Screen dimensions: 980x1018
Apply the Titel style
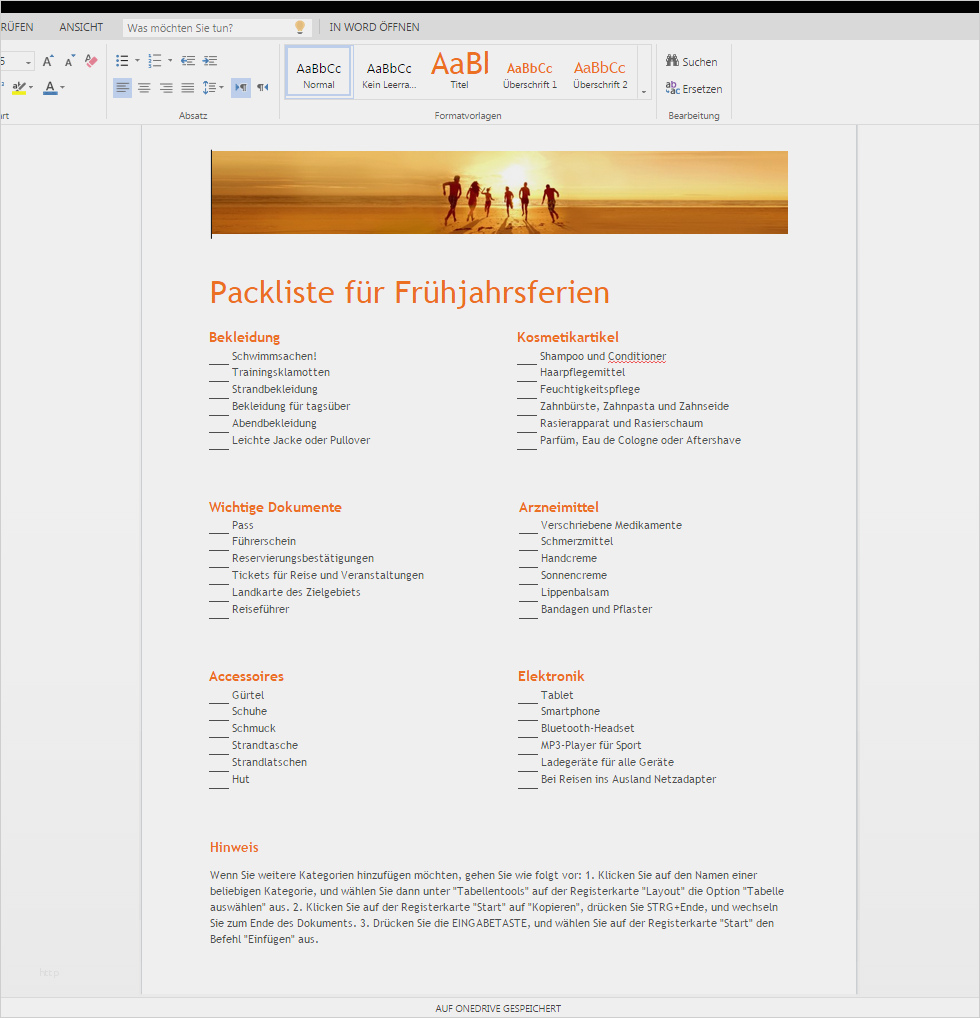pos(459,68)
